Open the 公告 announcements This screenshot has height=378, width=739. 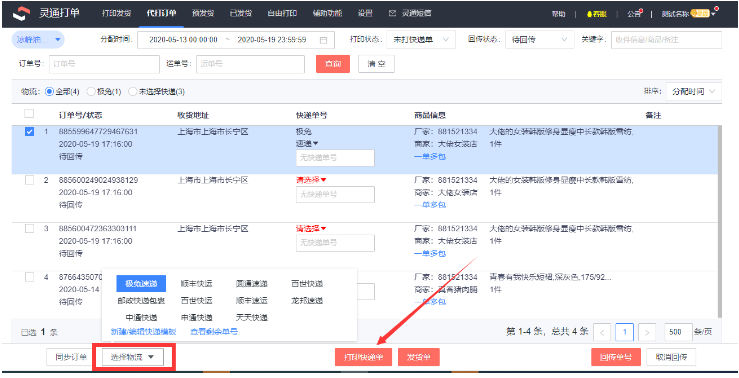click(634, 14)
